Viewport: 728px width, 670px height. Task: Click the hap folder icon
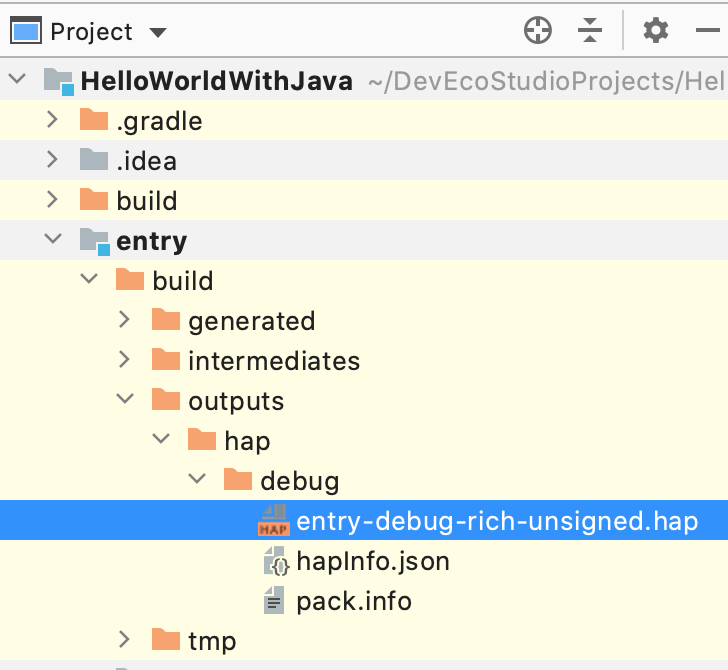pyautogui.click(x=202, y=439)
